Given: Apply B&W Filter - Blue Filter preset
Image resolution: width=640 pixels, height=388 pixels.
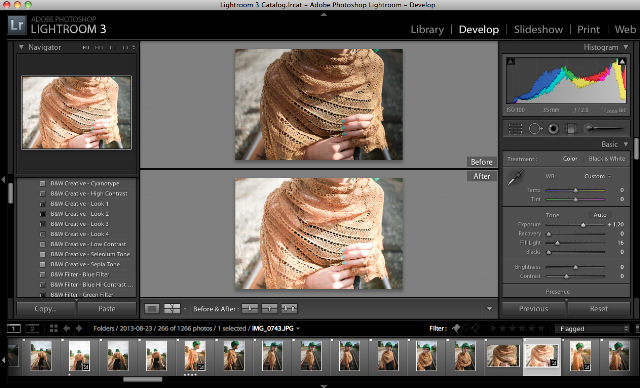Looking at the screenshot, I should click(80, 275).
